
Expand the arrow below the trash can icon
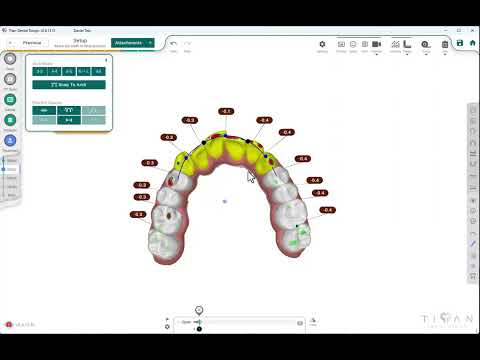pos(445,54)
